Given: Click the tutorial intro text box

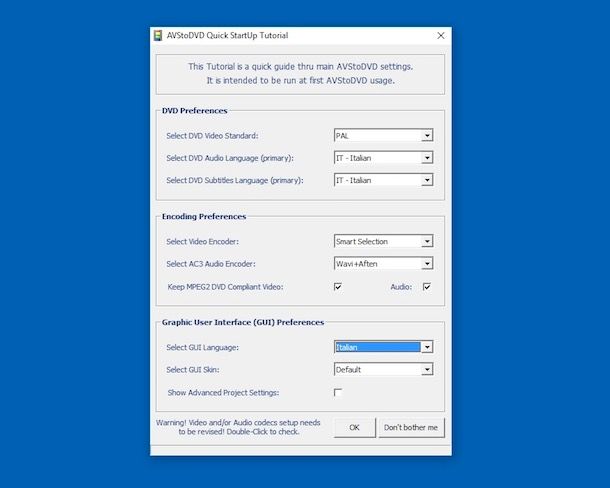Looking at the screenshot, I should coord(300,74).
